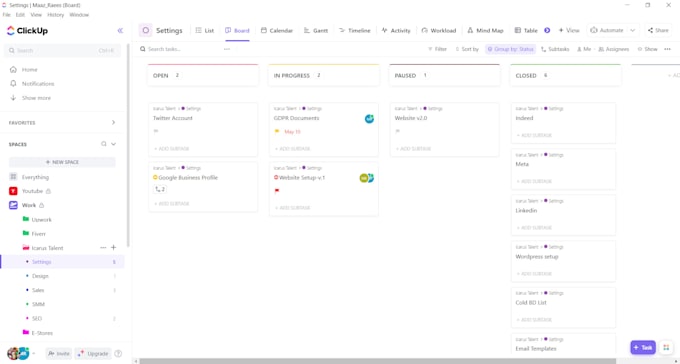Select the Sales list
Screen dimensions: 680x364
point(38,290)
